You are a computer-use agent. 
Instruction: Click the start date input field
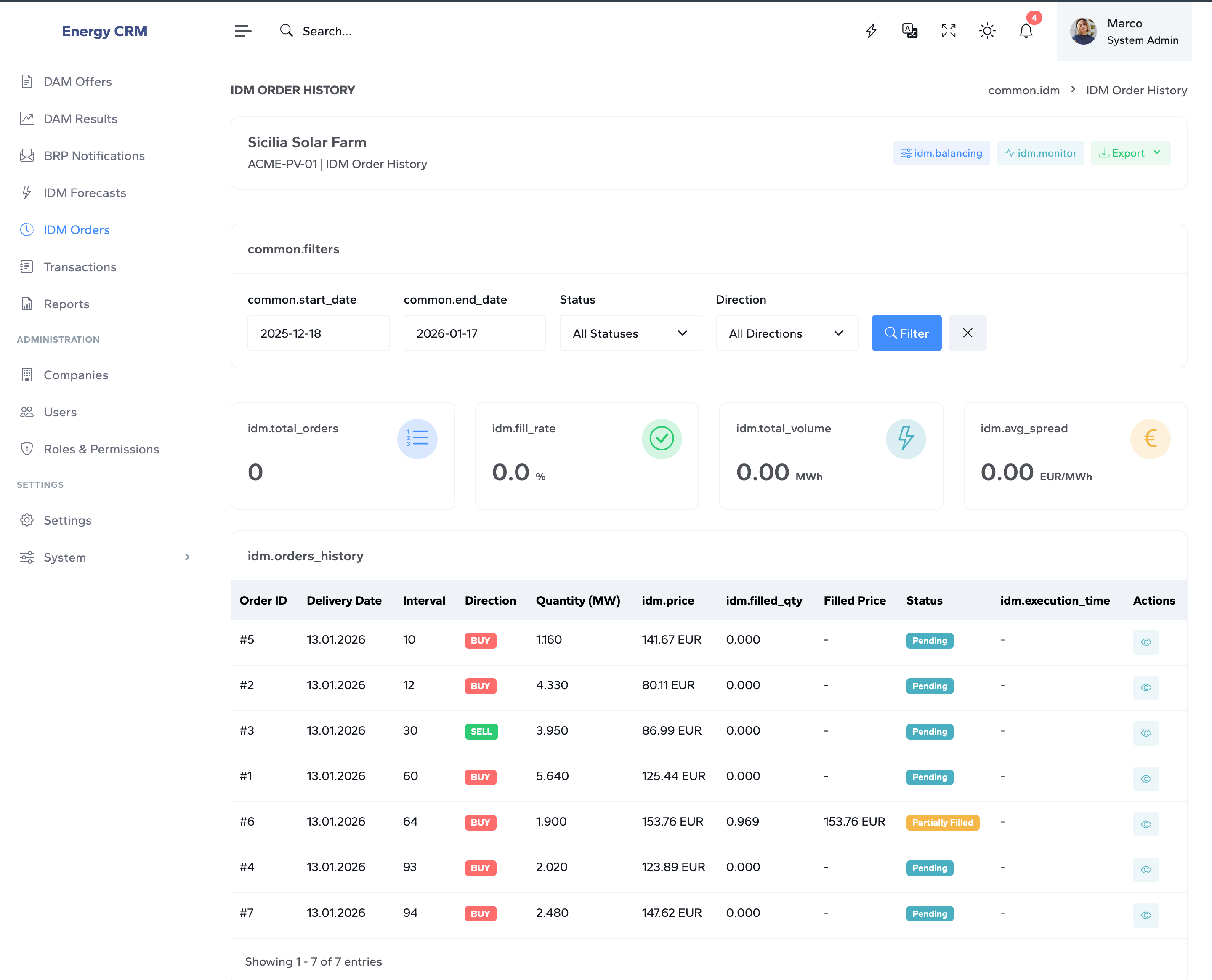pyautogui.click(x=318, y=333)
